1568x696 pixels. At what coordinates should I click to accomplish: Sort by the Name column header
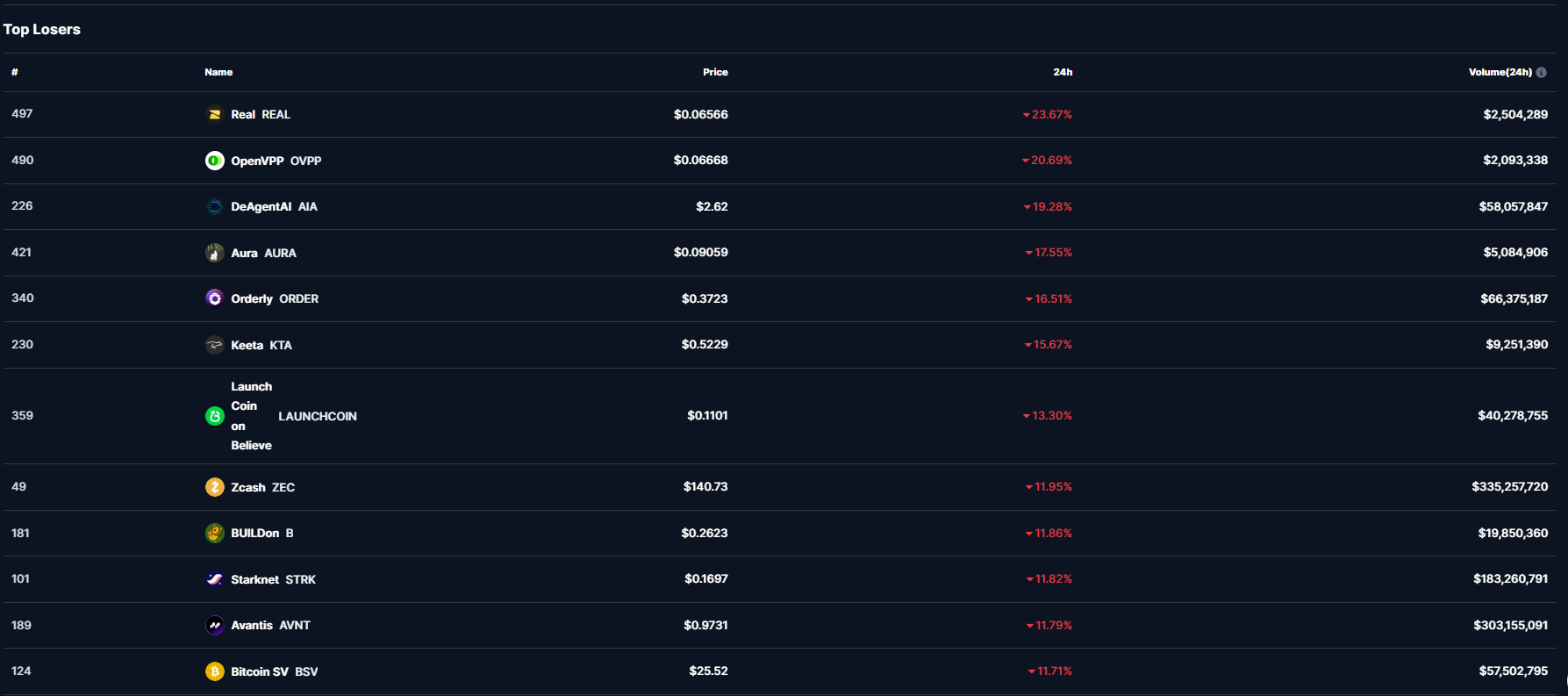218,72
